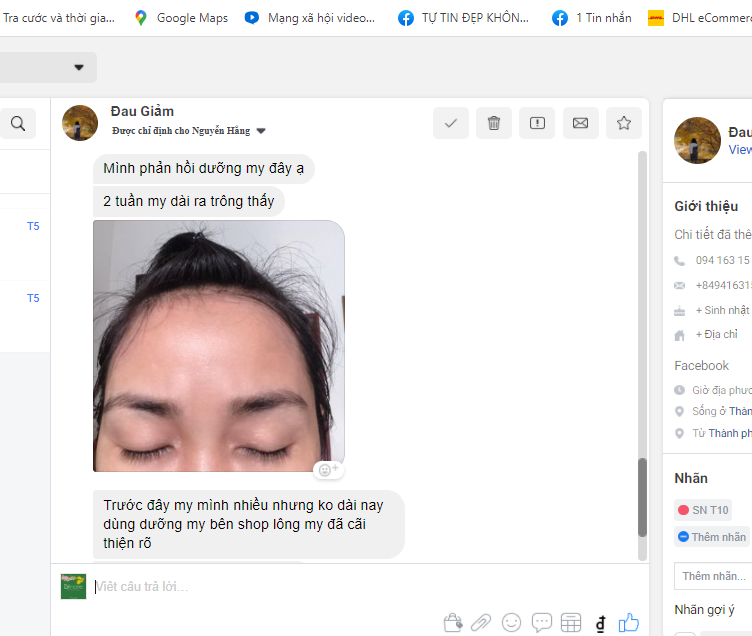The image size is (752, 636).
Task: Open the Google Maps bookmark tab
Action: point(181,17)
